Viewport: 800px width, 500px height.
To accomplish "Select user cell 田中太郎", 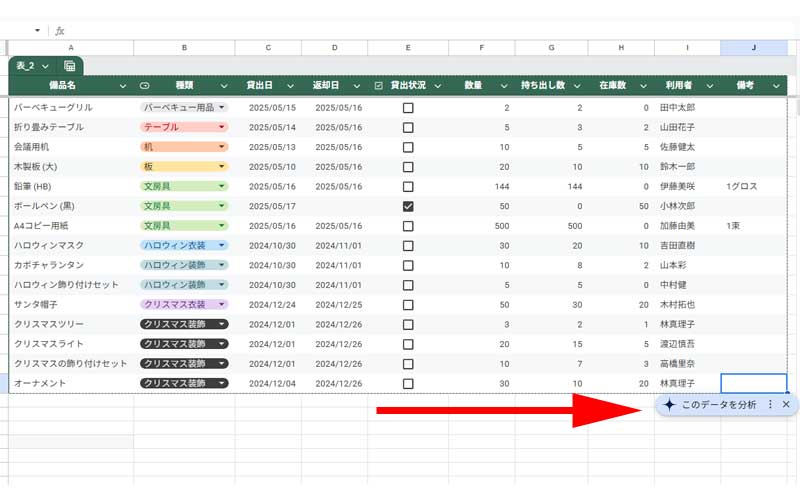I will point(687,108).
